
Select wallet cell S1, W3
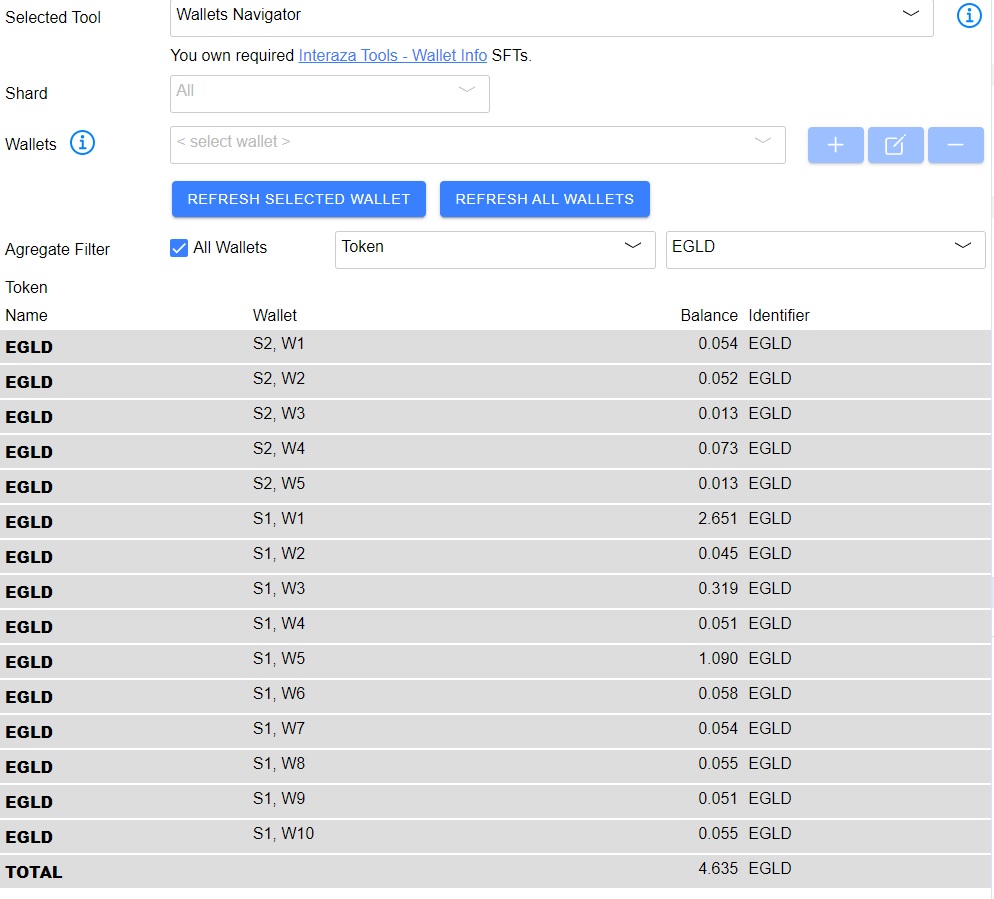[278, 588]
